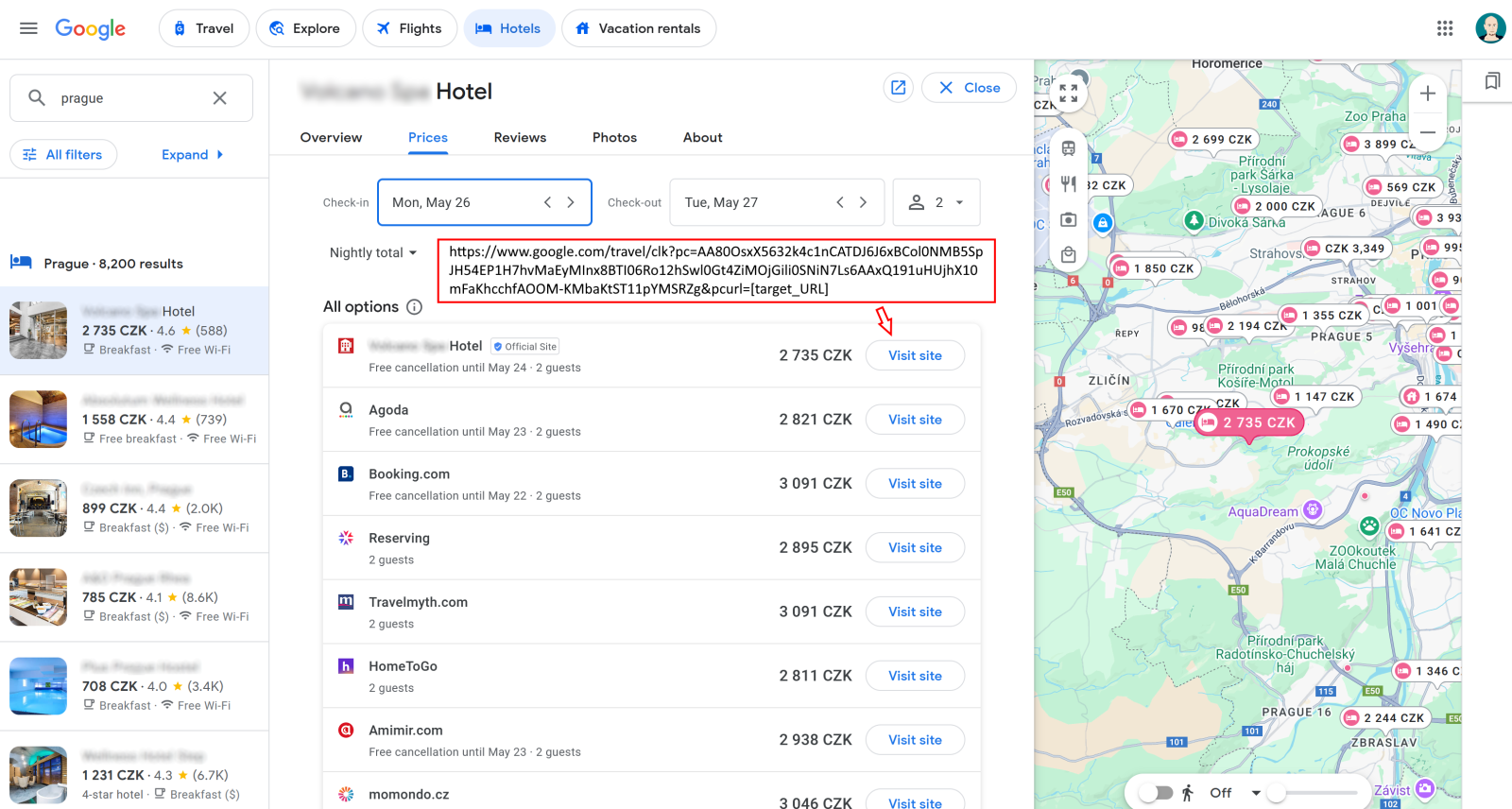Expand the map to fullscreen
This screenshot has width=1512, height=809.
[1069, 93]
